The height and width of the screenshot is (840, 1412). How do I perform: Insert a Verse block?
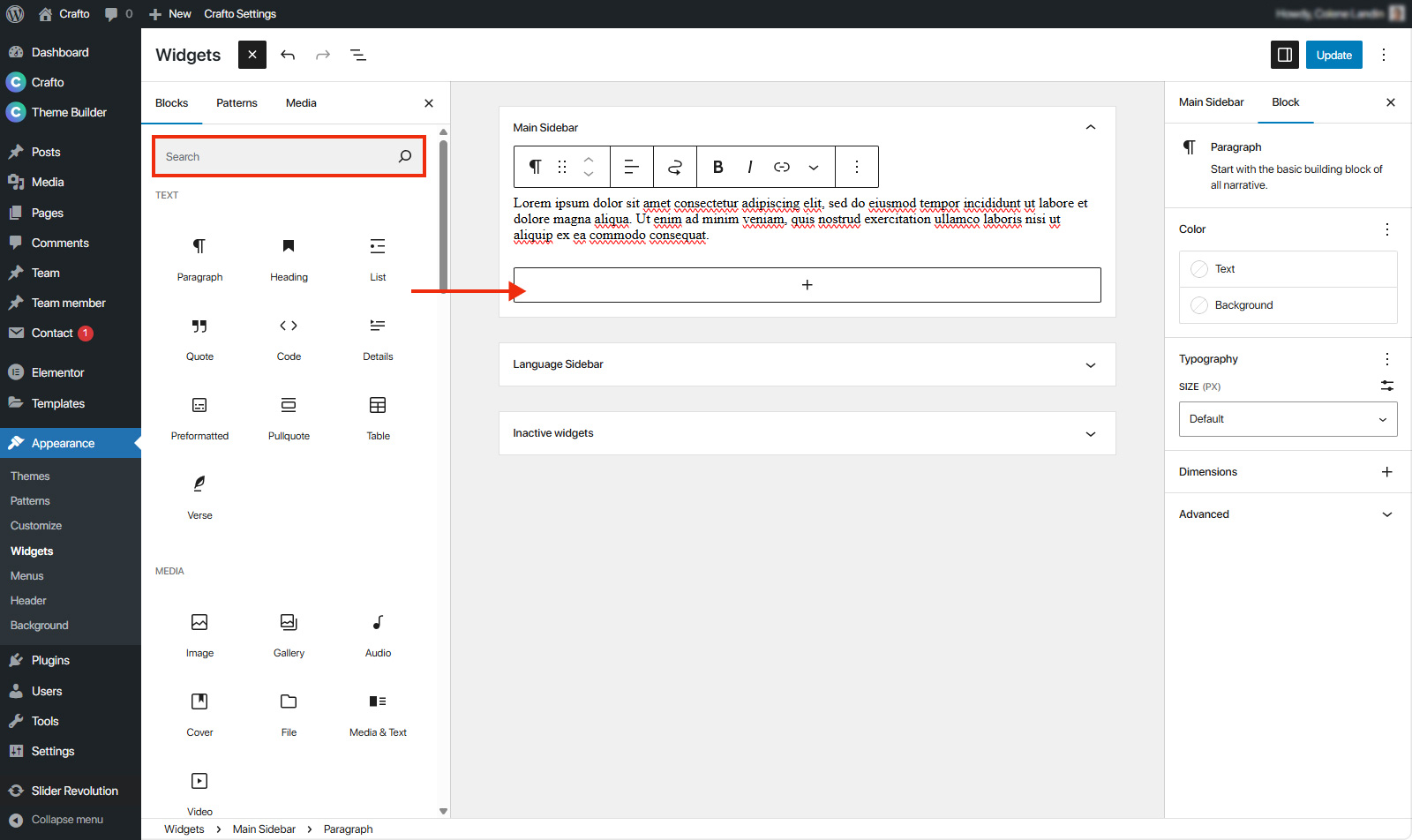tap(199, 498)
